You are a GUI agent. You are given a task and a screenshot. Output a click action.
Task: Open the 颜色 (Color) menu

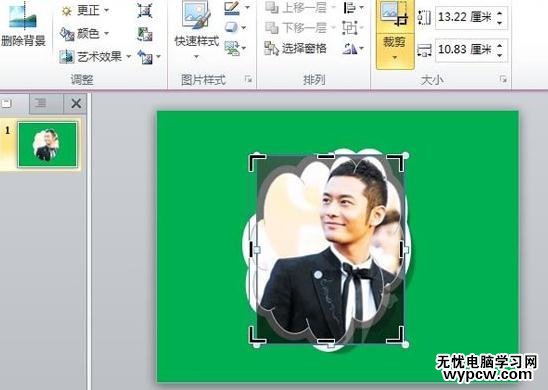click(85, 34)
